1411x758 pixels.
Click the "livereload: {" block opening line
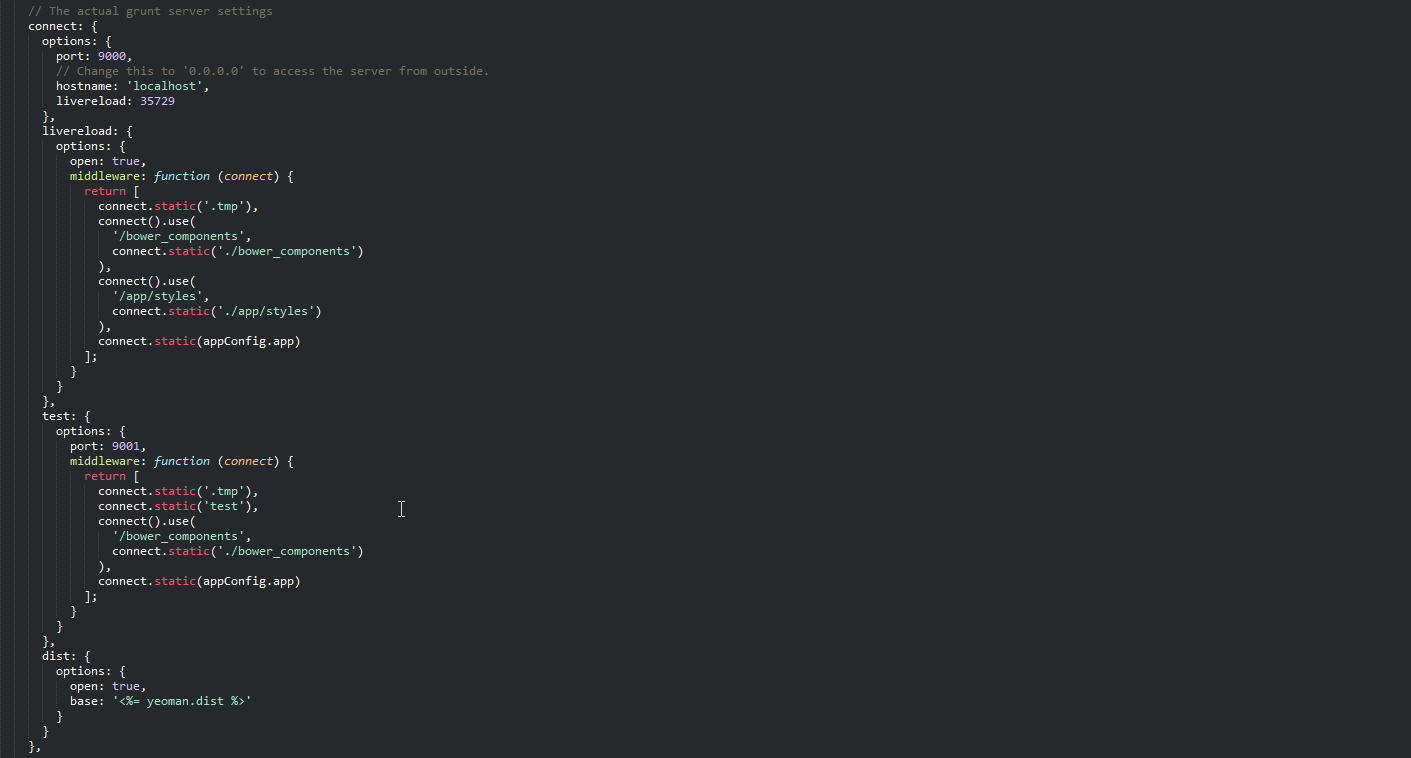pos(88,131)
